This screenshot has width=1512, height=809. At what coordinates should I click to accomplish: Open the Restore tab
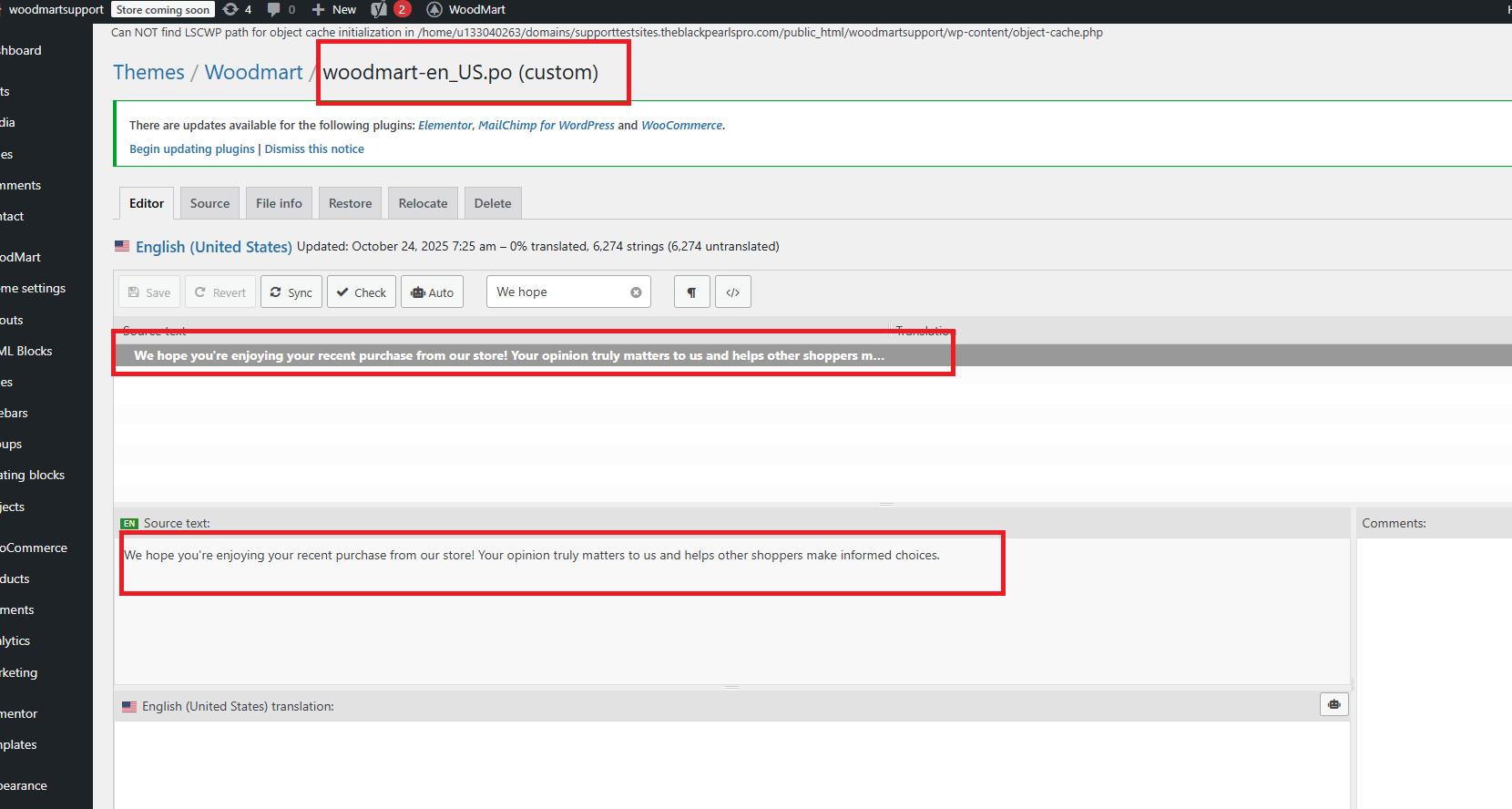[350, 203]
